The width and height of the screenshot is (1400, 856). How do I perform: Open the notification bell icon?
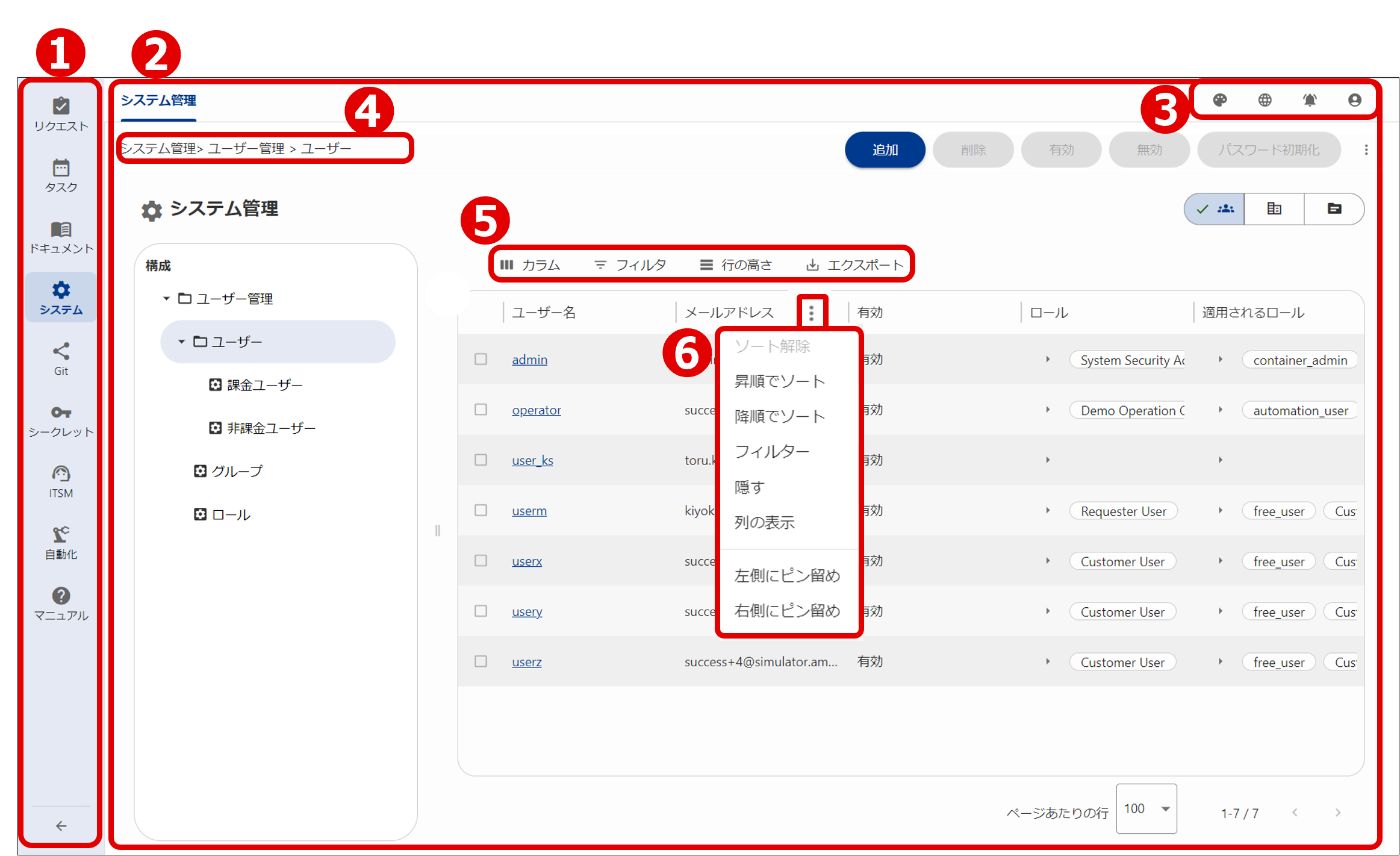tap(1310, 100)
